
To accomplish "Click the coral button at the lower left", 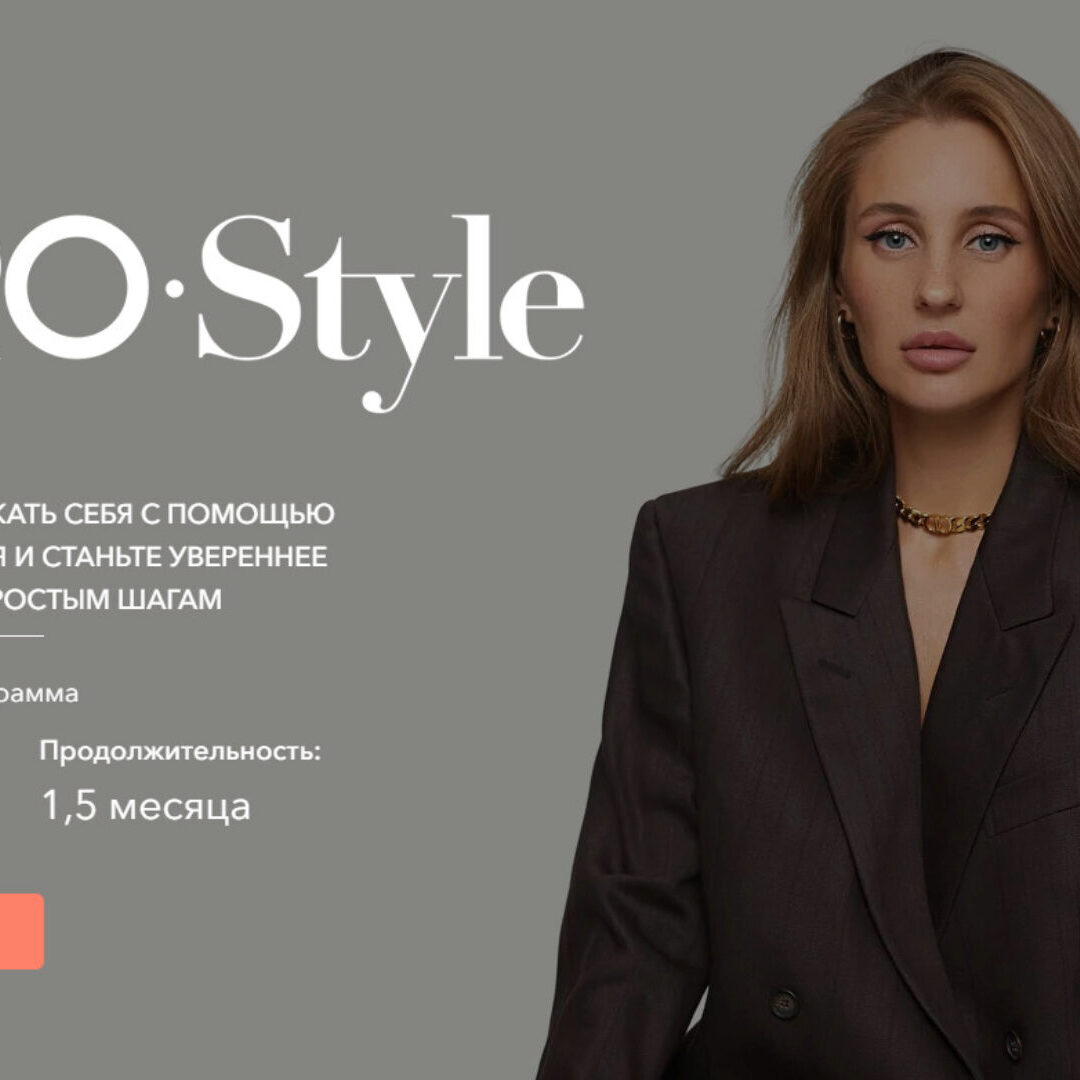I will [x=21, y=931].
